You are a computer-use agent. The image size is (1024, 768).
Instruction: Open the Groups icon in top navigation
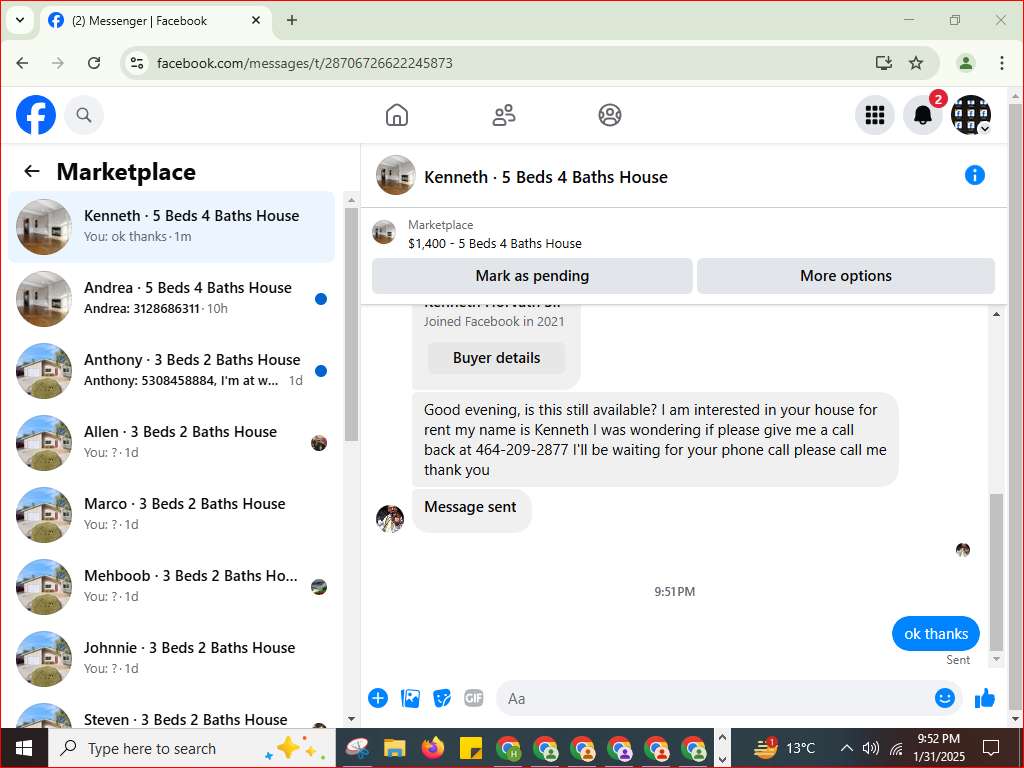[x=610, y=115]
